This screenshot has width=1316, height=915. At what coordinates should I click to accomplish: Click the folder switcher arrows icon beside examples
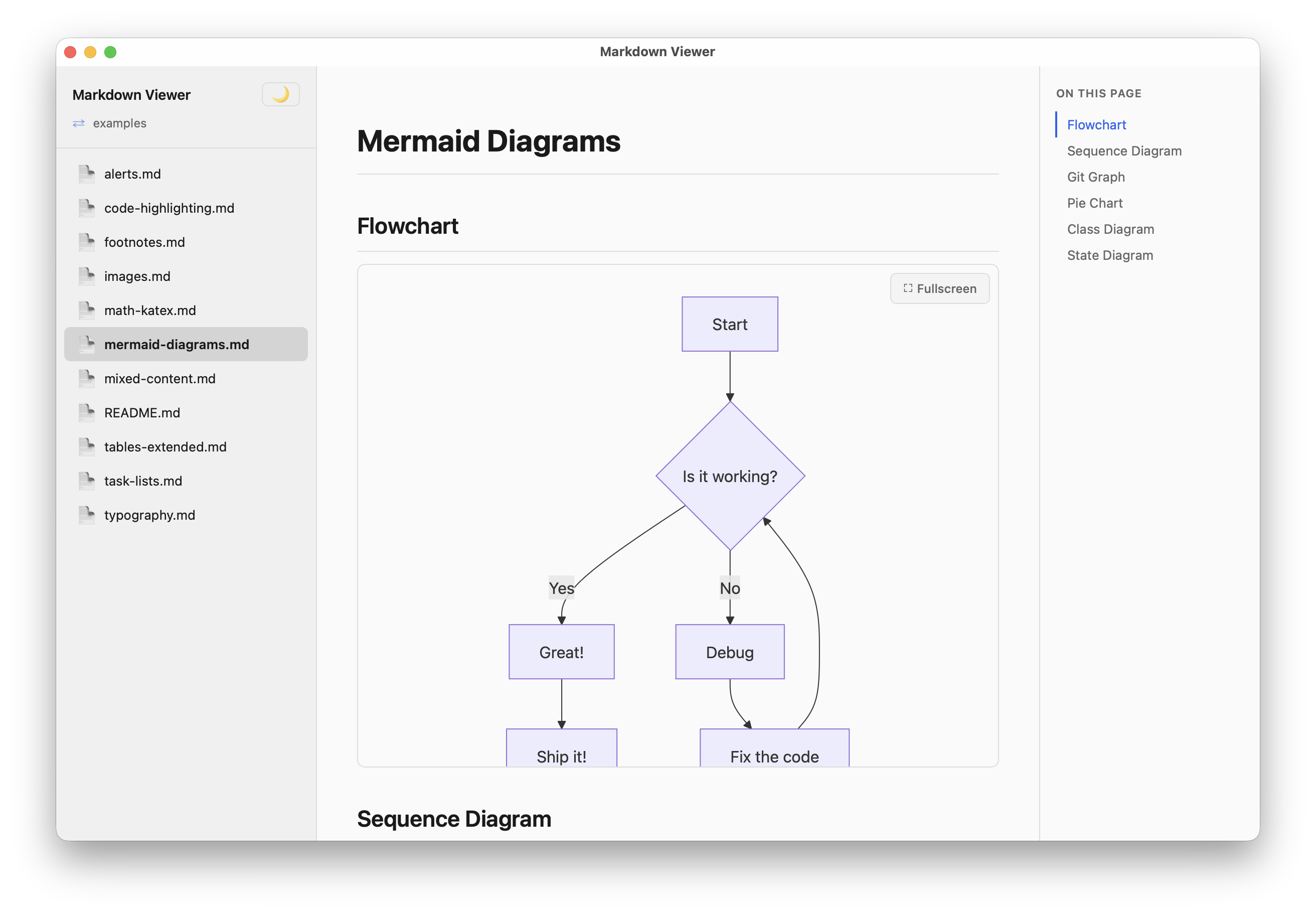[79, 123]
